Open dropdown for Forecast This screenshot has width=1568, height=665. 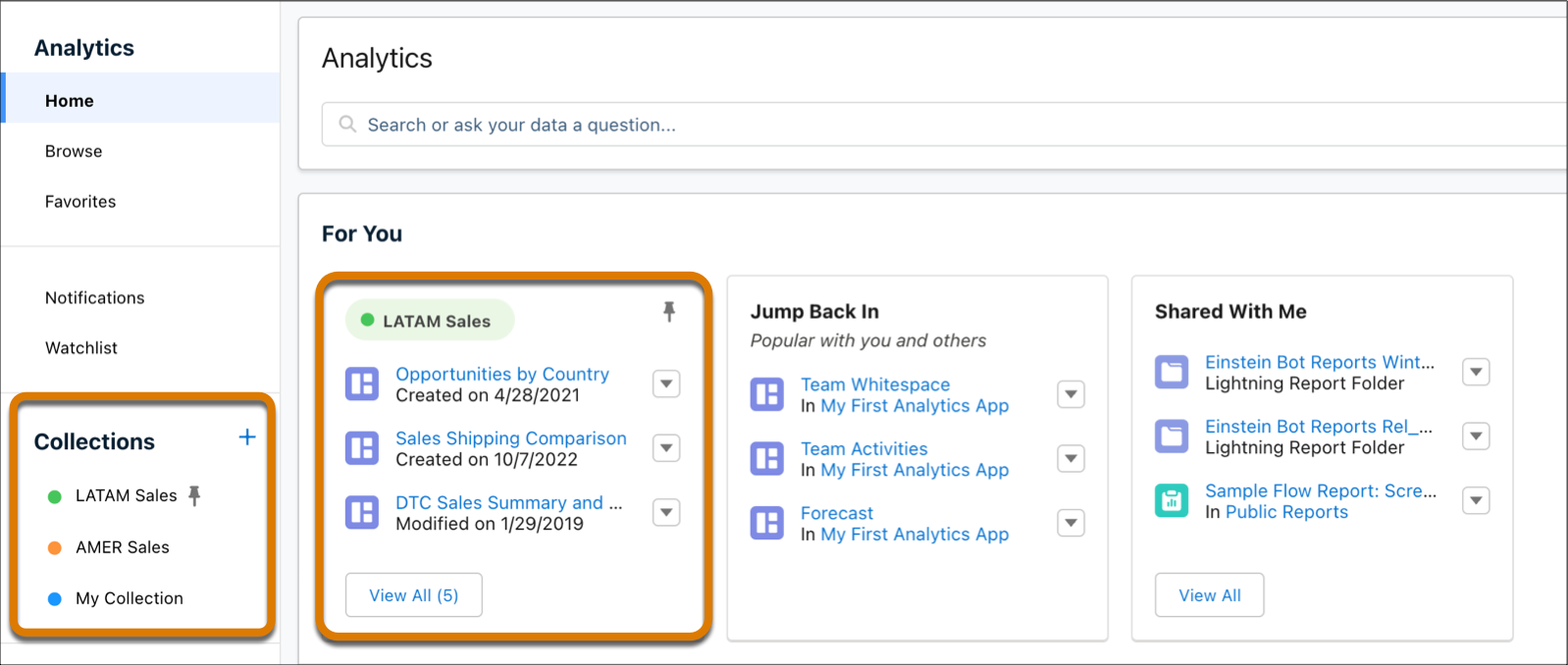tap(1071, 523)
